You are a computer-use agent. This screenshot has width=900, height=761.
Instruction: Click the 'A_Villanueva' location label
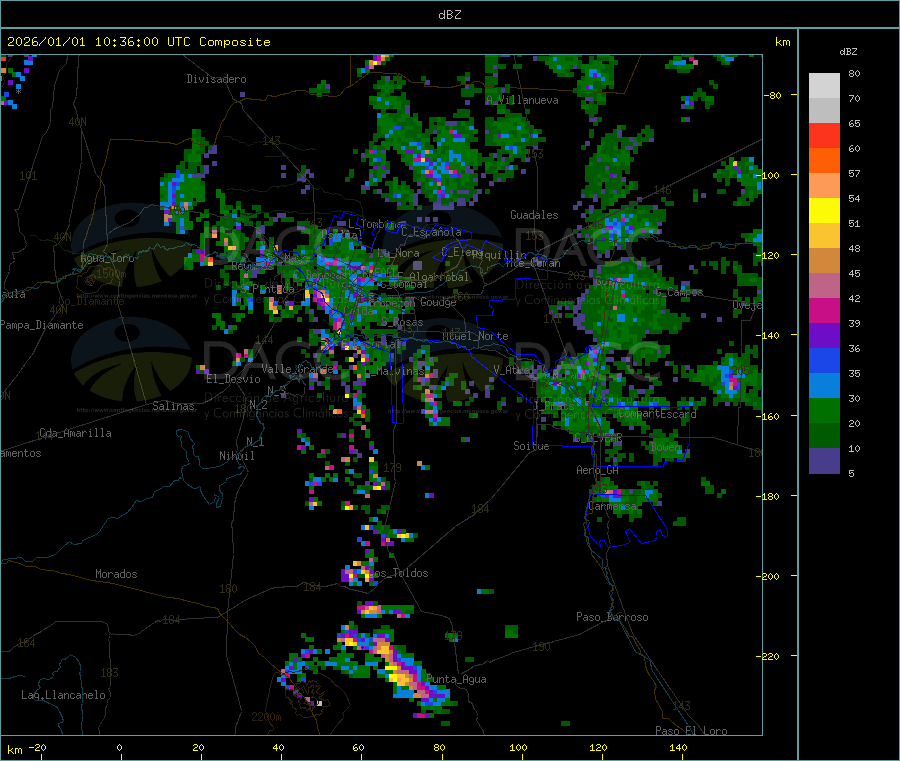click(522, 100)
